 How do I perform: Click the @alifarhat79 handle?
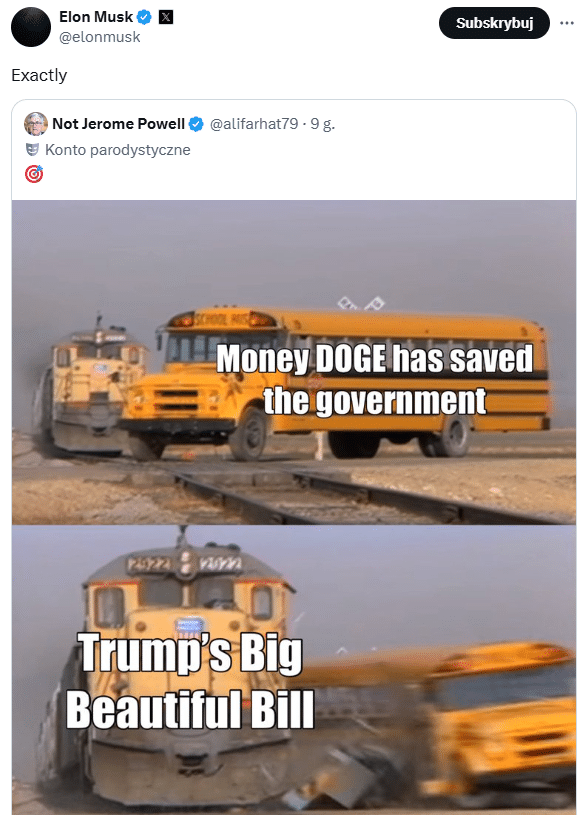click(x=254, y=124)
